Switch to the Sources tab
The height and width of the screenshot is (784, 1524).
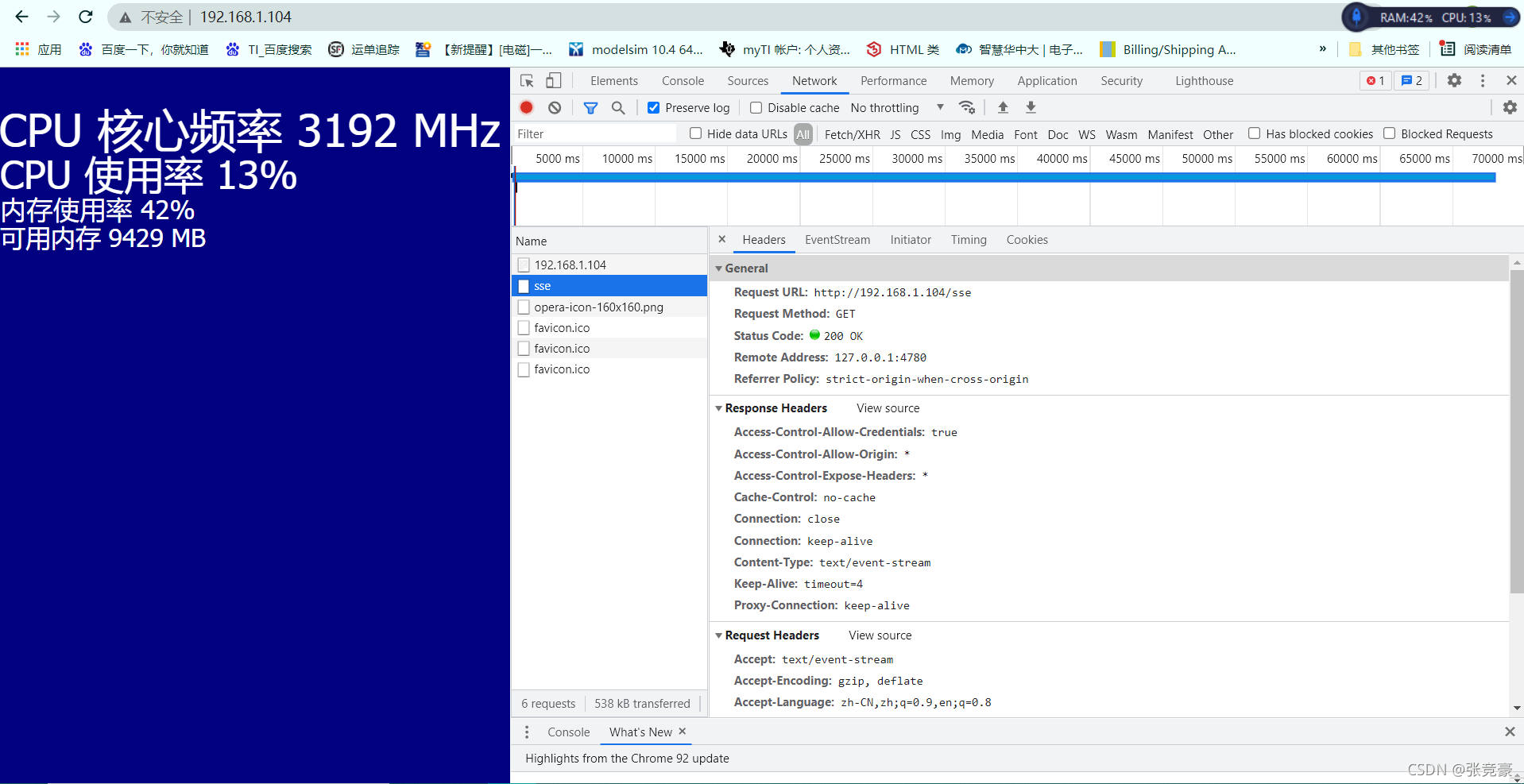pyautogui.click(x=748, y=81)
